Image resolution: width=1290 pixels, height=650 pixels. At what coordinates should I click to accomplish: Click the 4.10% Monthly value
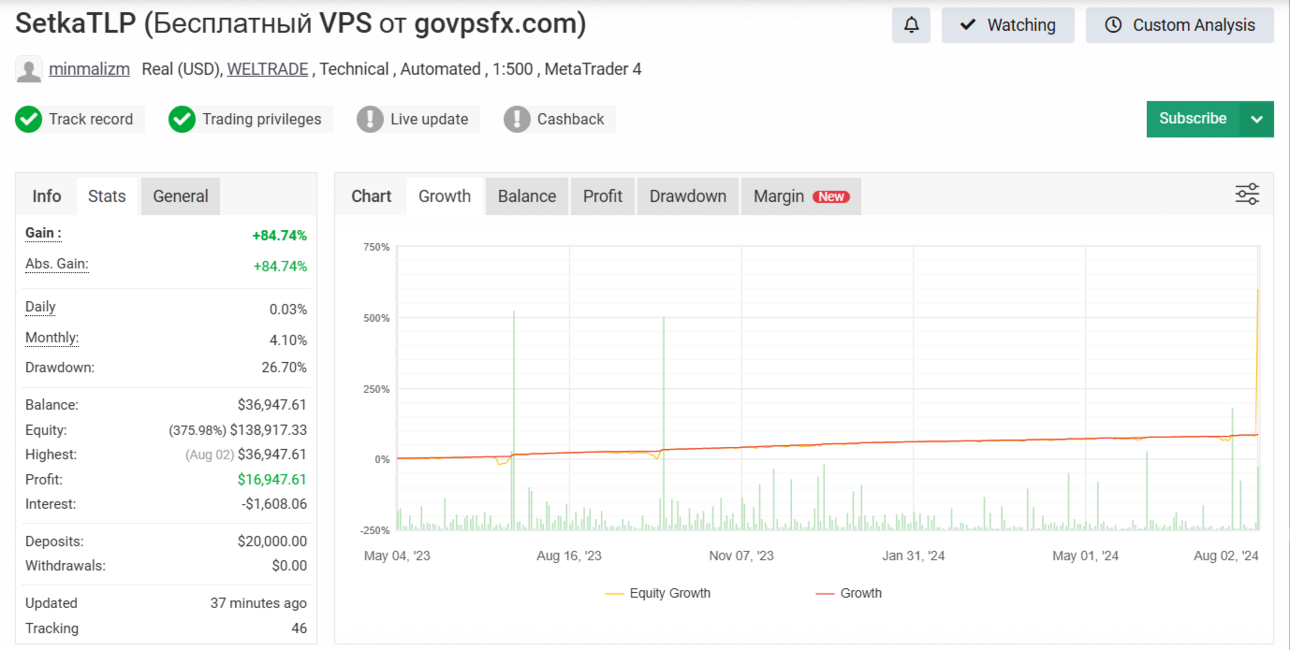(x=288, y=341)
